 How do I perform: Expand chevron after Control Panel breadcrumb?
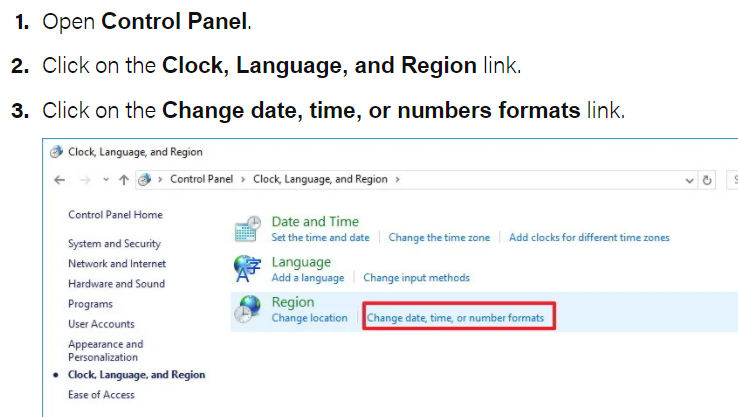click(241, 179)
